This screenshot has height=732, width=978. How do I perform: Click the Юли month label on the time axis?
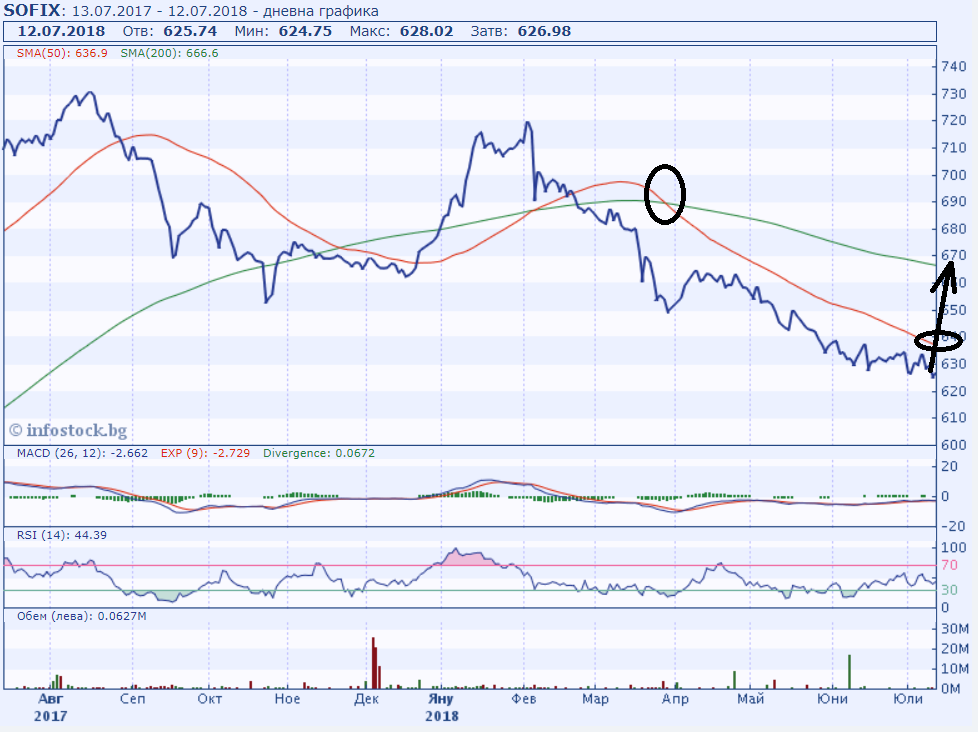pos(908,698)
